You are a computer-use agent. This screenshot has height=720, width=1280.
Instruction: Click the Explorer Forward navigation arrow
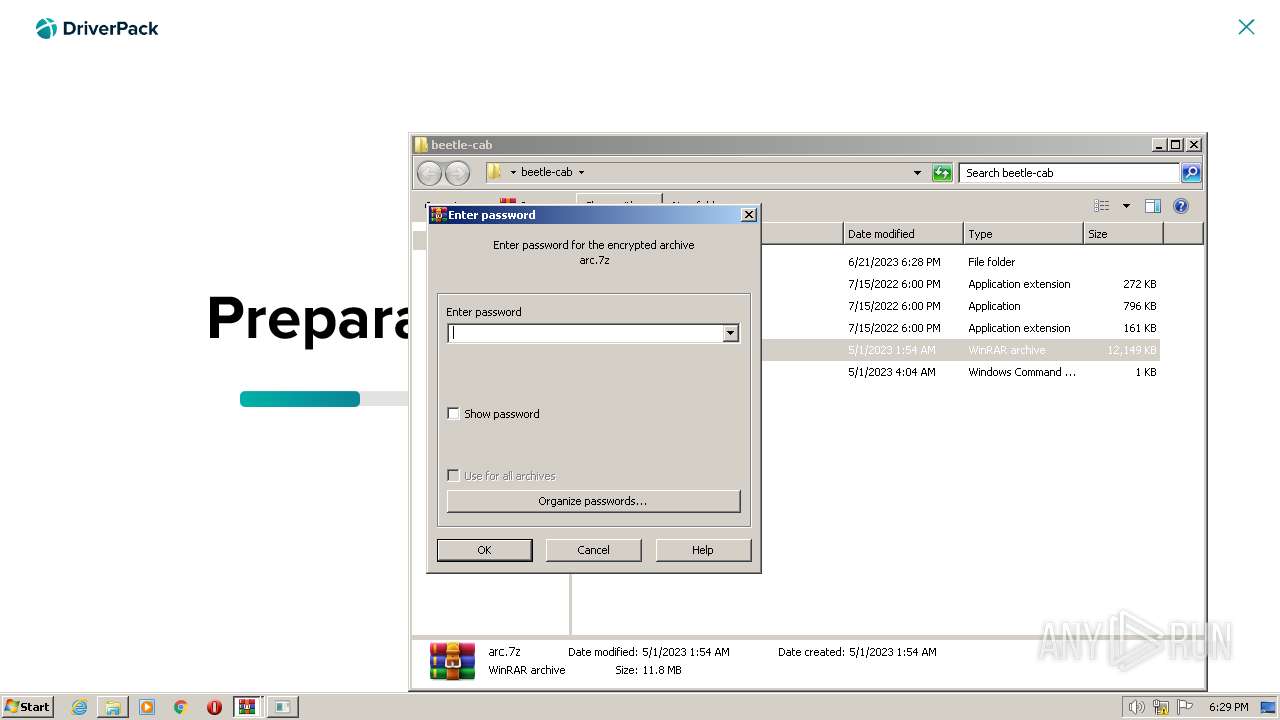tap(457, 173)
